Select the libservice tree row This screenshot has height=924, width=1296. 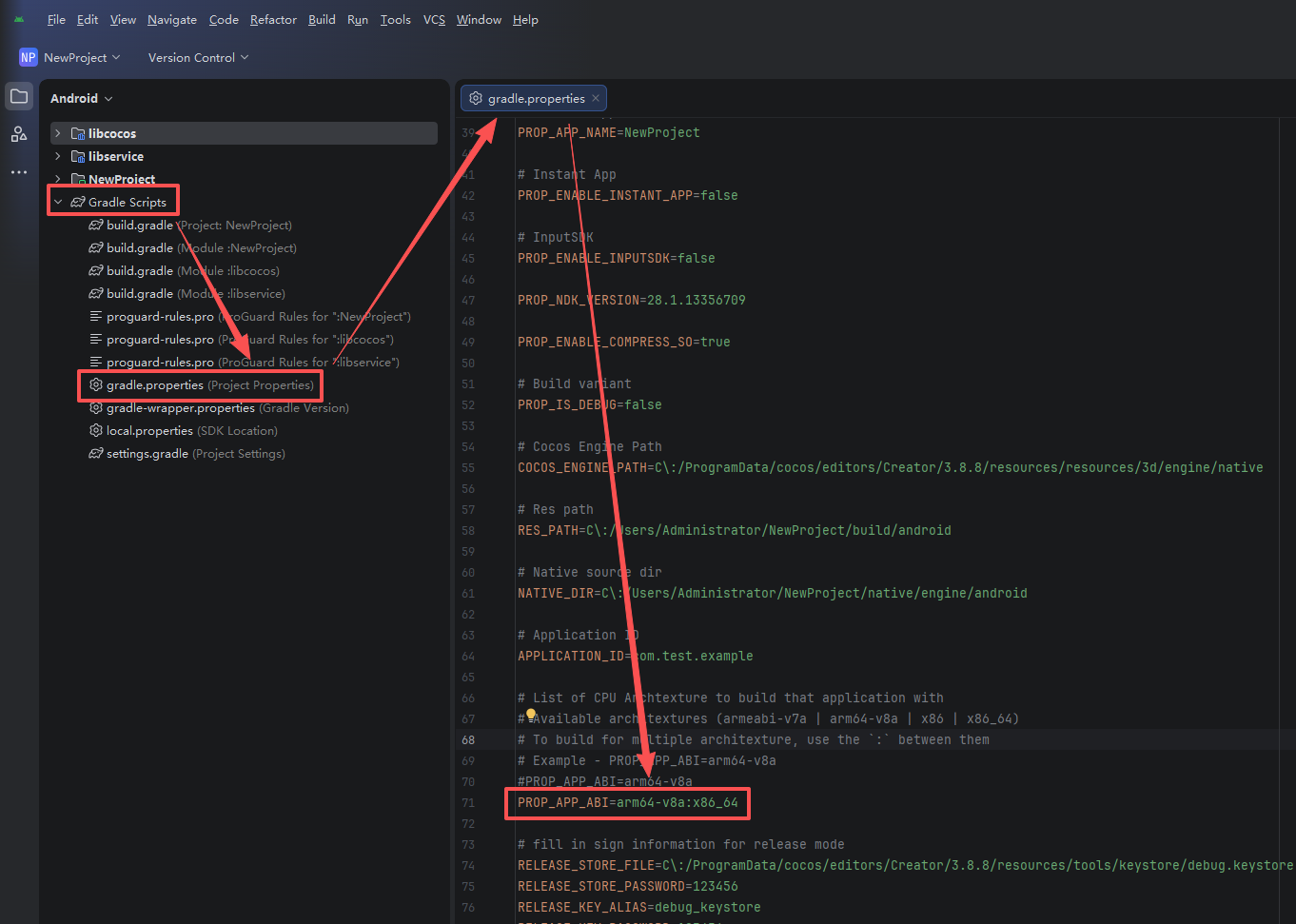tap(244, 156)
